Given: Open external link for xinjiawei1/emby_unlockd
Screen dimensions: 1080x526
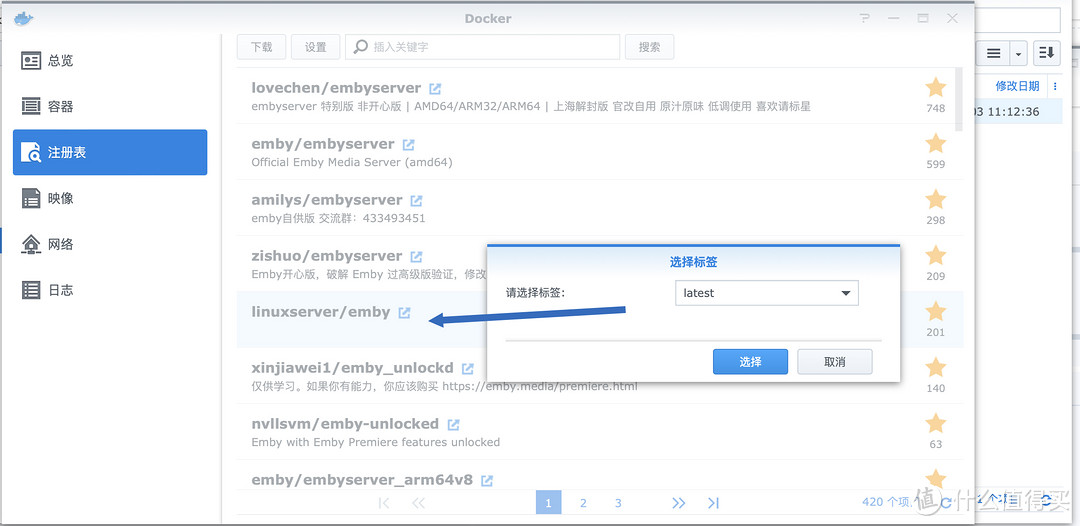Looking at the screenshot, I should pyautogui.click(x=468, y=368).
